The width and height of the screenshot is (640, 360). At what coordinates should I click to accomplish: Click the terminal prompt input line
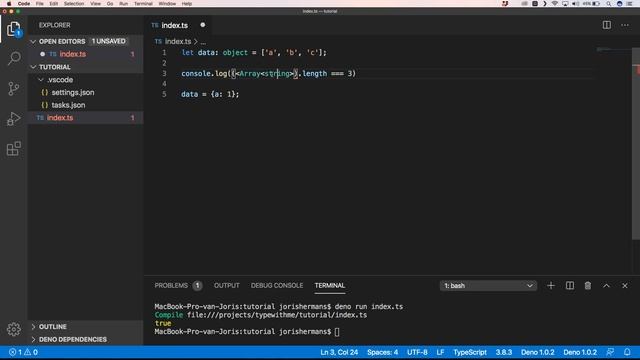click(x=247, y=332)
